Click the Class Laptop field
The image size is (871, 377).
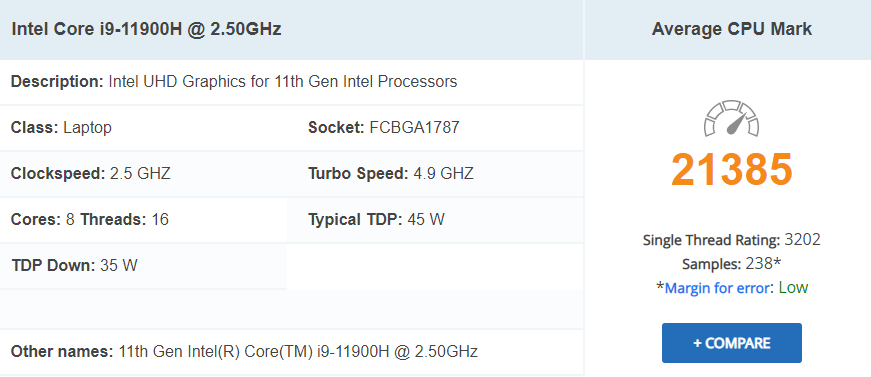(x=61, y=128)
